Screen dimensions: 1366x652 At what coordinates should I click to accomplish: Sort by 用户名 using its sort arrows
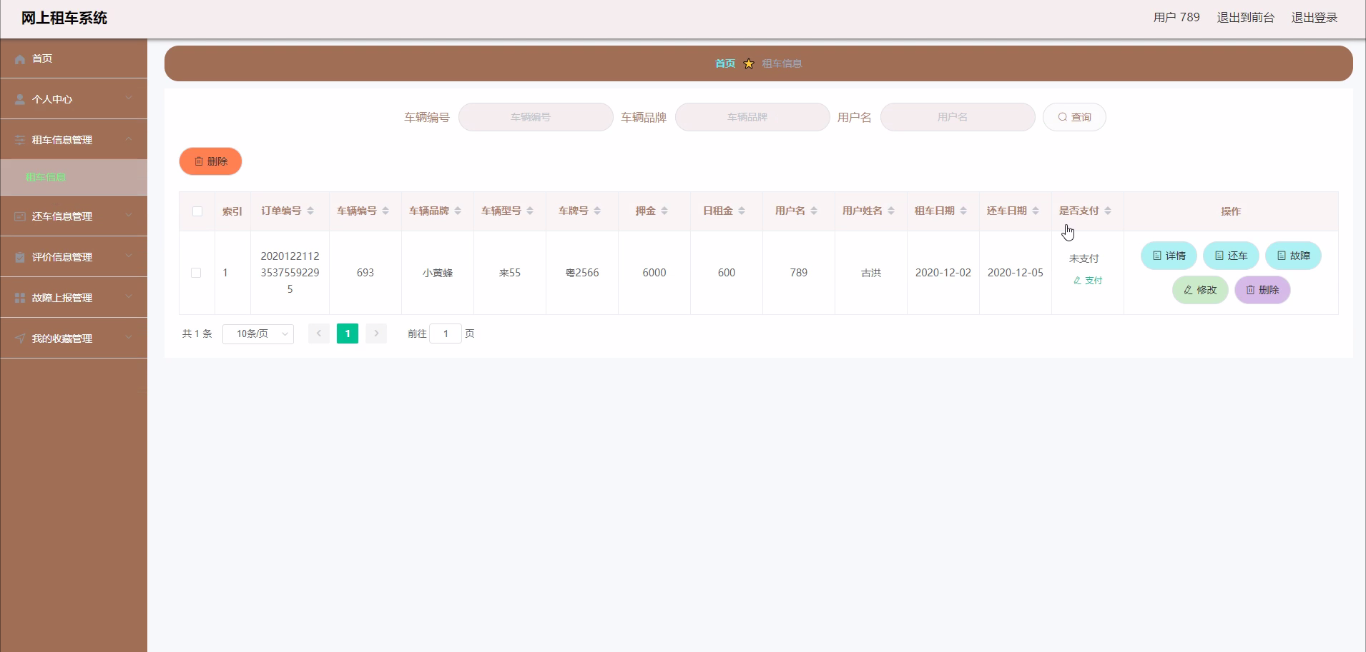click(x=814, y=211)
